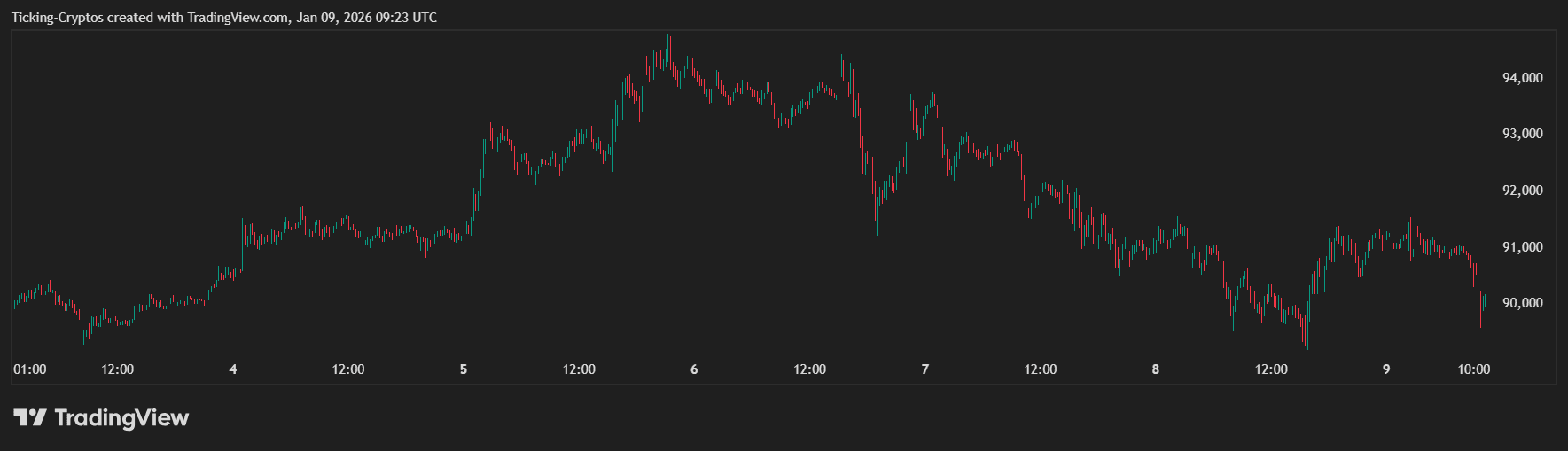The width and height of the screenshot is (1568, 451).
Task: Click the 01:00 time axis label
Action: [x=30, y=369]
